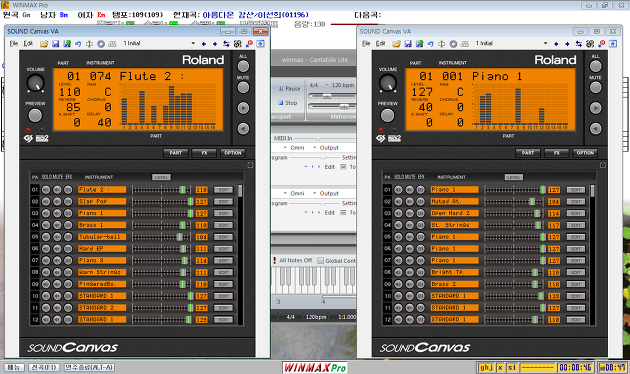Toggle Global Control checkbox in Cantabile window

click(x=320, y=261)
